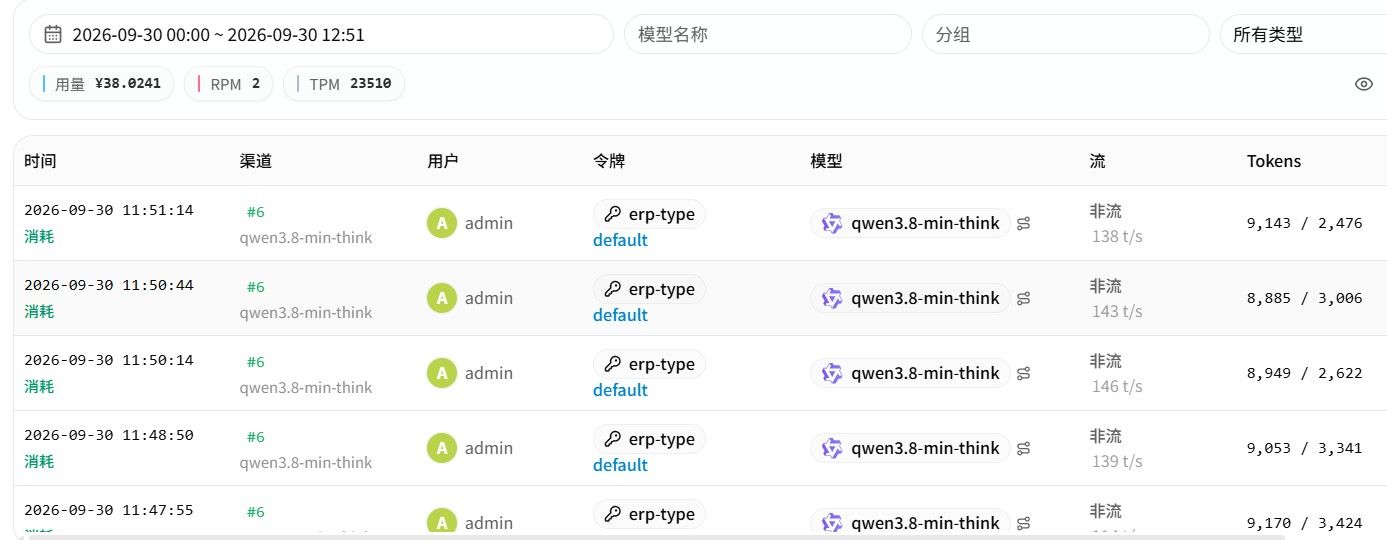Click the qwen icon in the 11:50:14 row
Screen dimensions: 1387x540
832,373
